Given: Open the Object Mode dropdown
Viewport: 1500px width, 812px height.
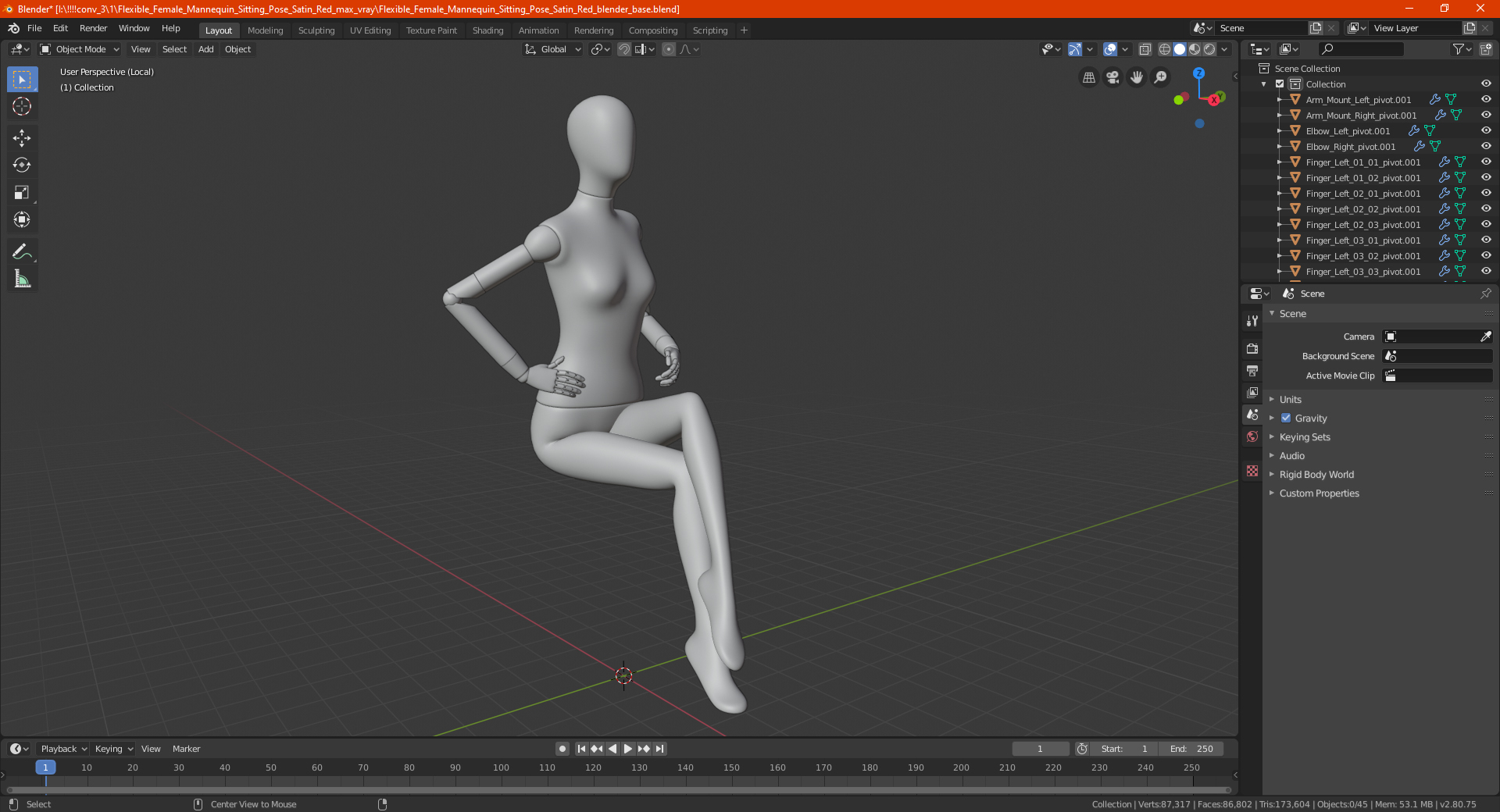Looking at the screenshot, I should pos(80,49).
